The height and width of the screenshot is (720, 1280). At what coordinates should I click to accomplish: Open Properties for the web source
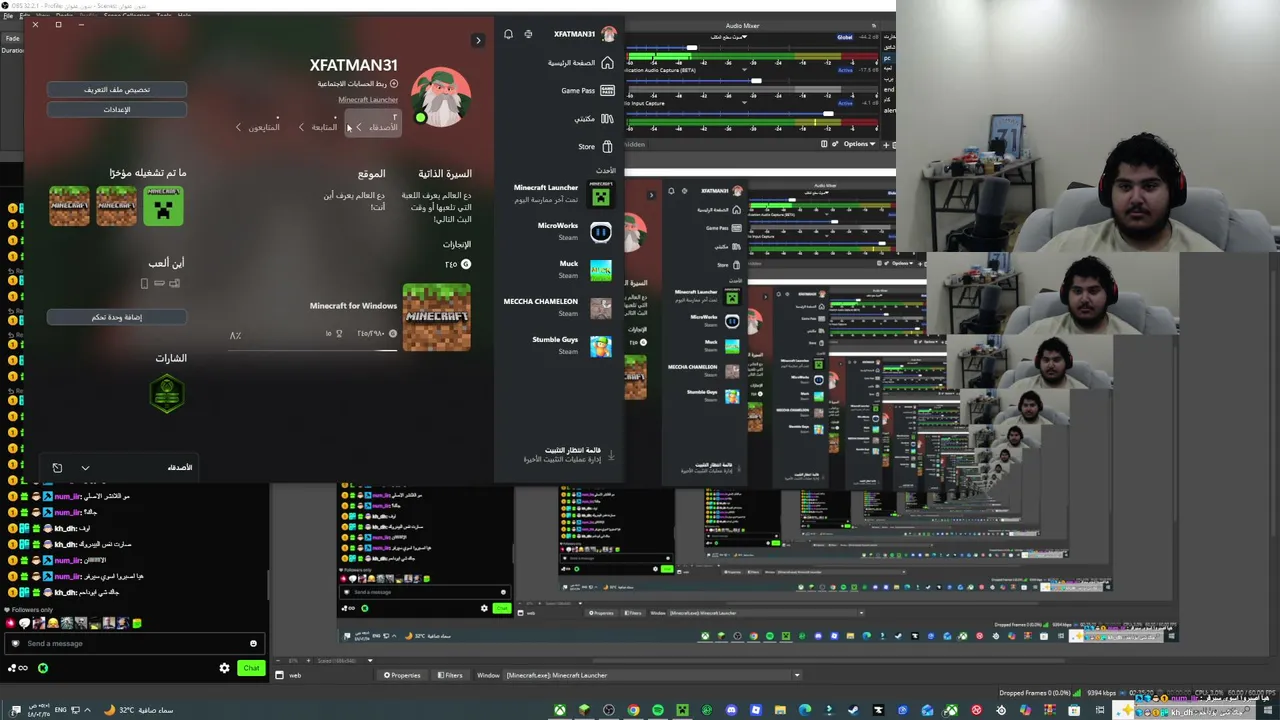tap(402, 675)
